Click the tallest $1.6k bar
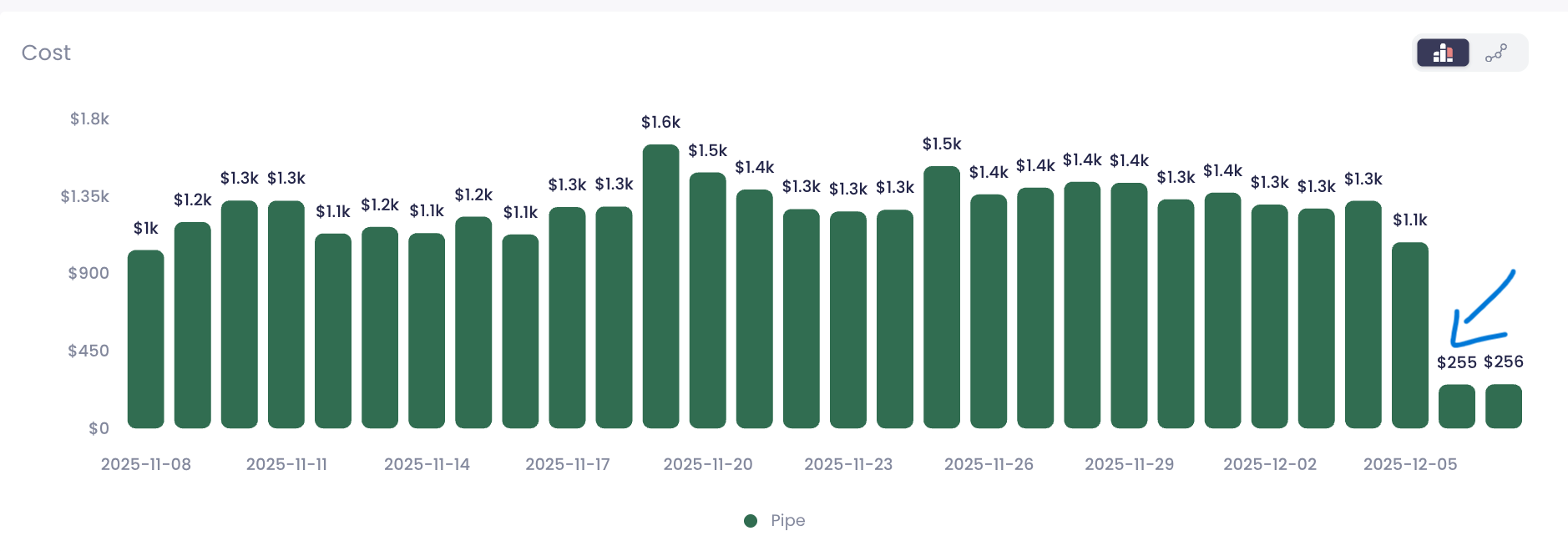The width and height of the screenshot is (1568, 551). pos(660,284)
